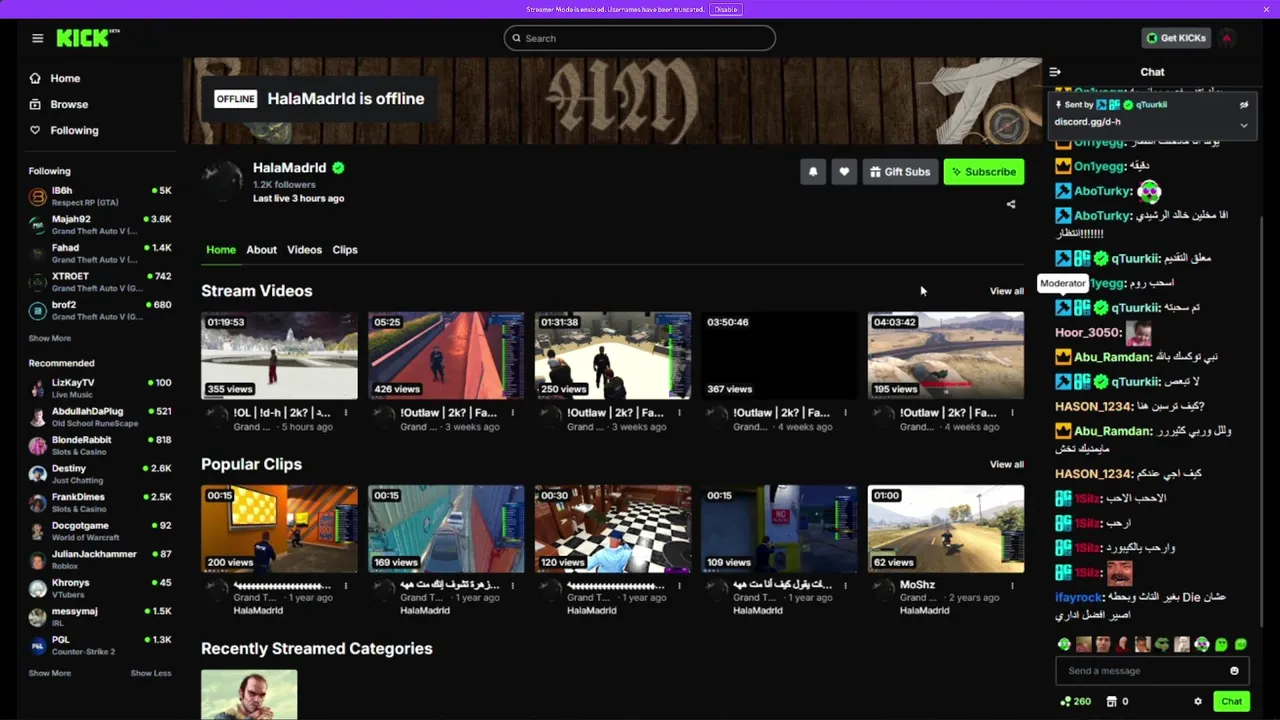Open the hamburger menu next to KICK logo
The image size is (1280, 720).
pyautogui.click(x=37, y=38)
